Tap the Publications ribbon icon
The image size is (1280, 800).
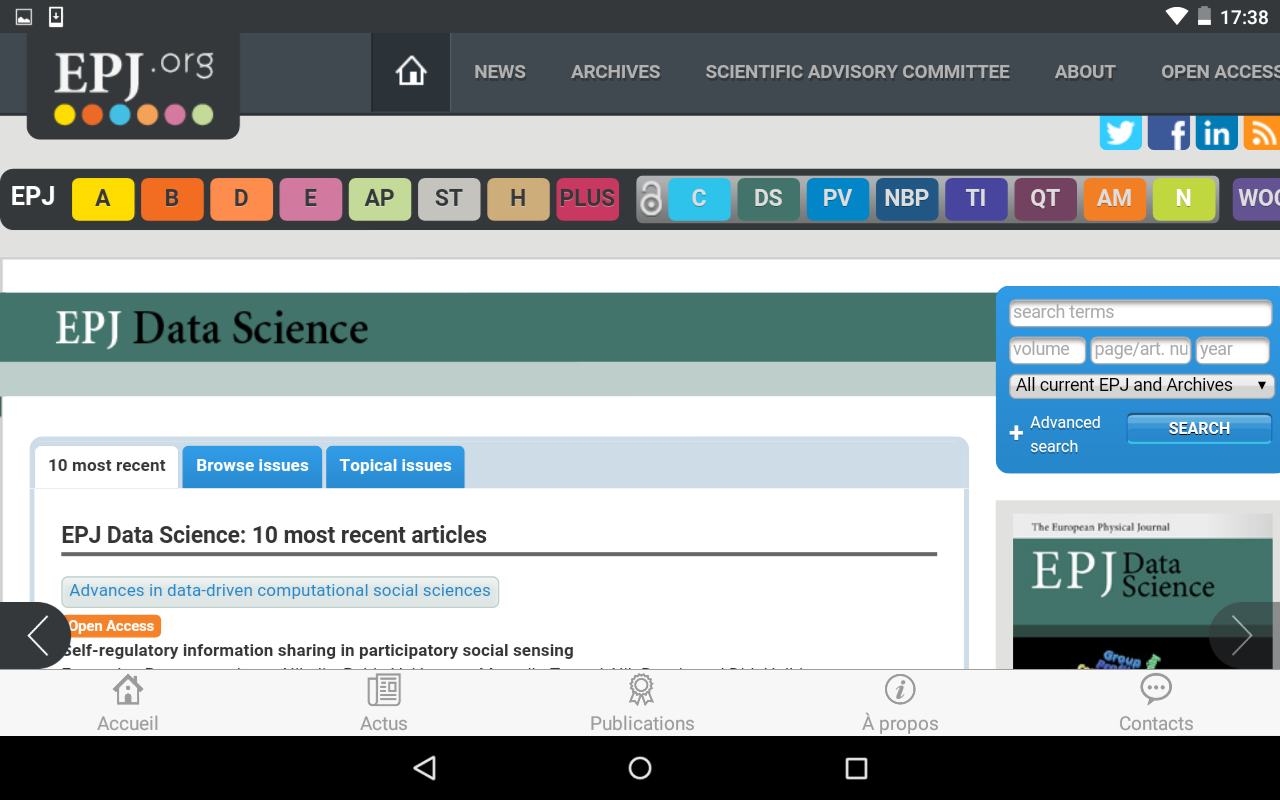tap(641, 690)
